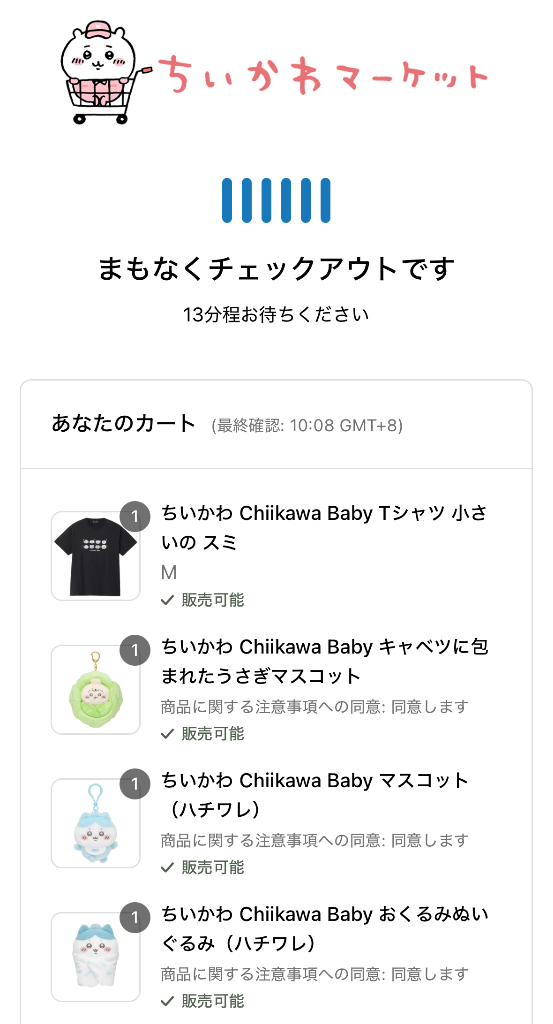Image resolution: width=553 pixels, height=1024 pixels.
Task: Click checkmark beside cabbage mascot 販売可能
Action: (168, 734)
